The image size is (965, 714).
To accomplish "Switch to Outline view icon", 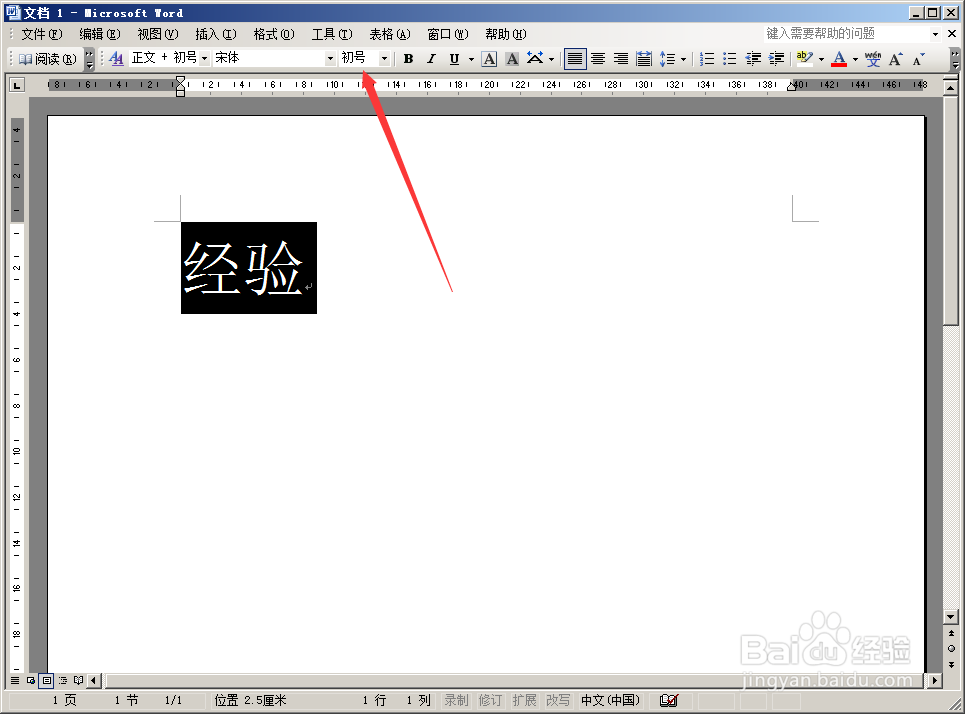I will tap(63, 680).
